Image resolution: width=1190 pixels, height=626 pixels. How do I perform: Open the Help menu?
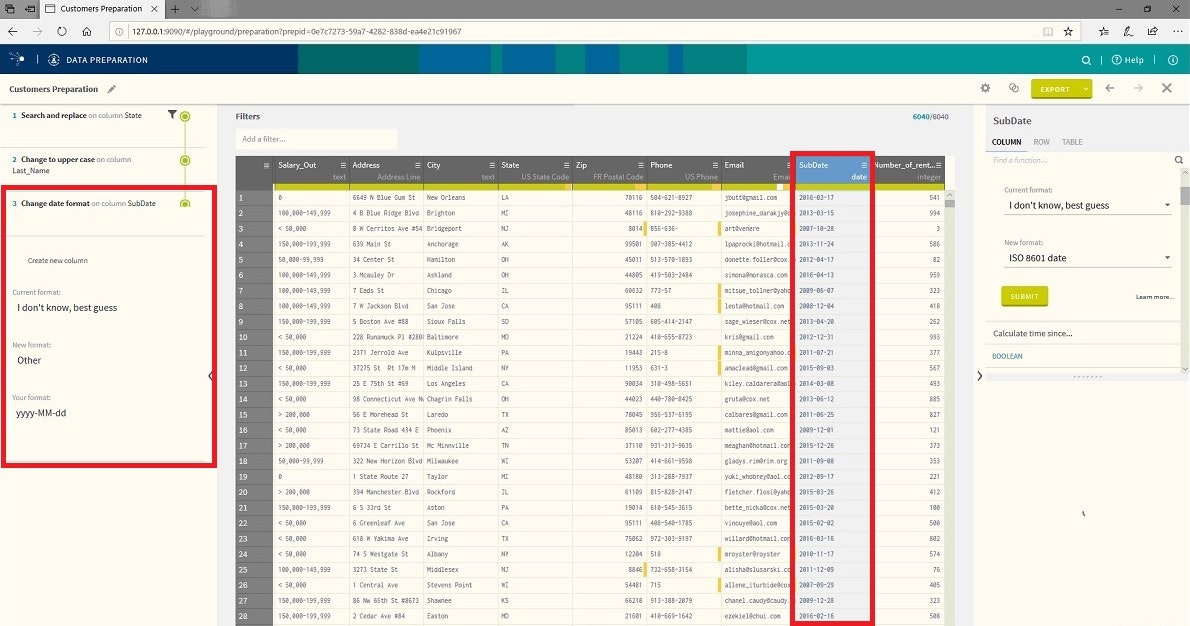(1128, 60)
